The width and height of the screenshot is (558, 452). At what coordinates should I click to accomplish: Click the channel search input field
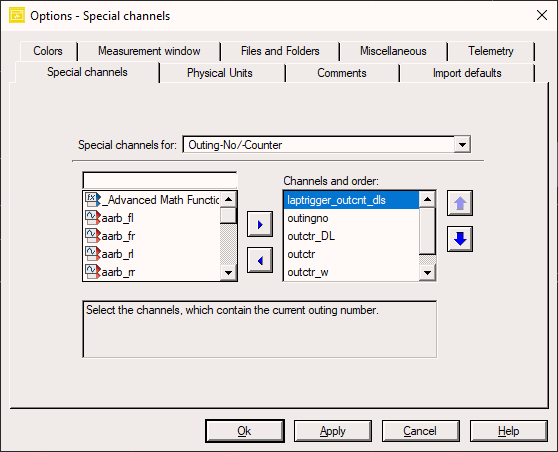pos(160,180)
